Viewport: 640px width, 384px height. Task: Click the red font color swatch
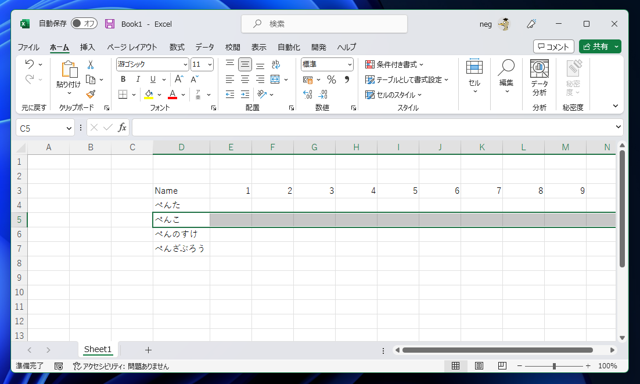tap(173, 95)
